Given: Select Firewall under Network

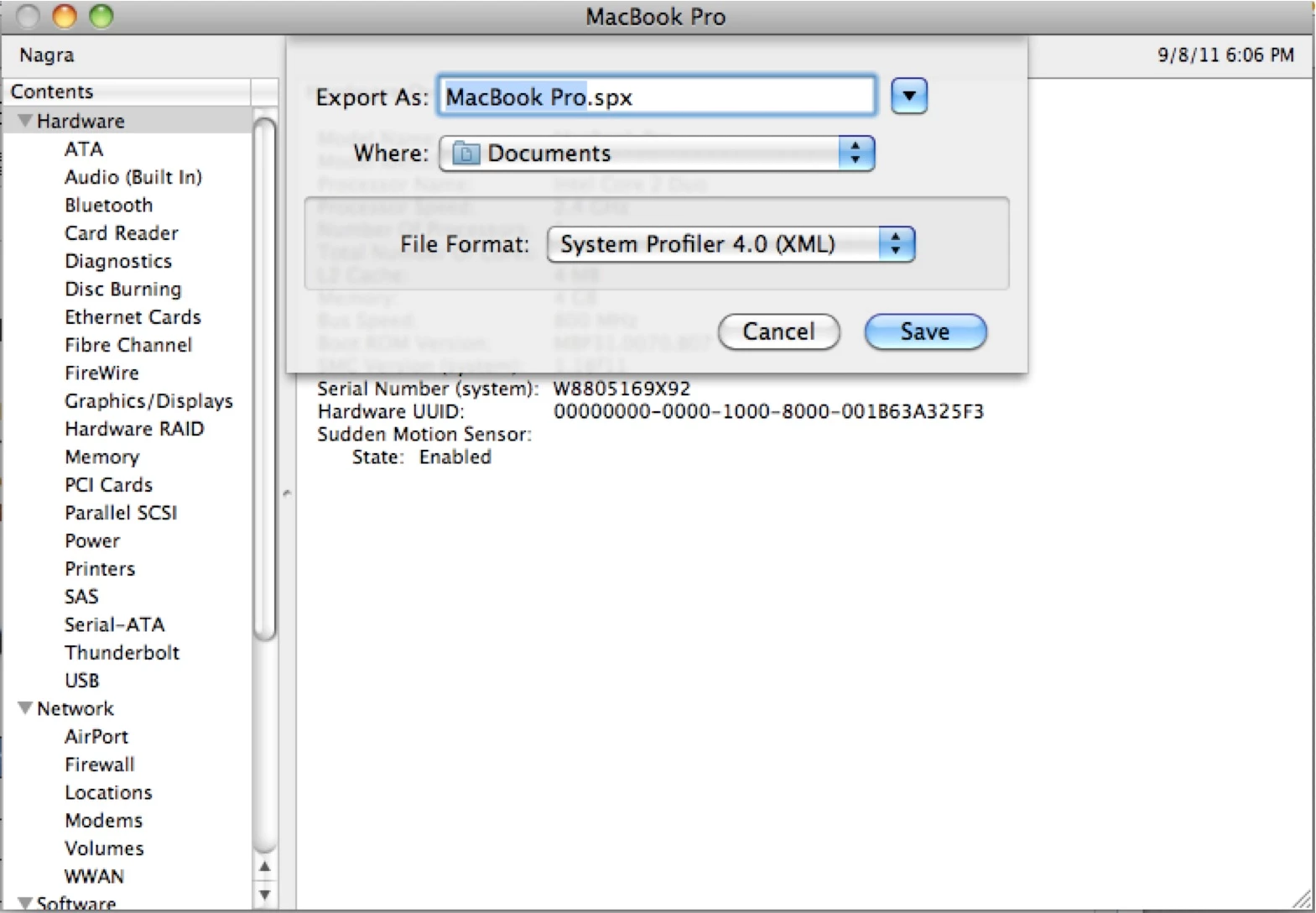Looking at the screenshot, I should (100, 764).
